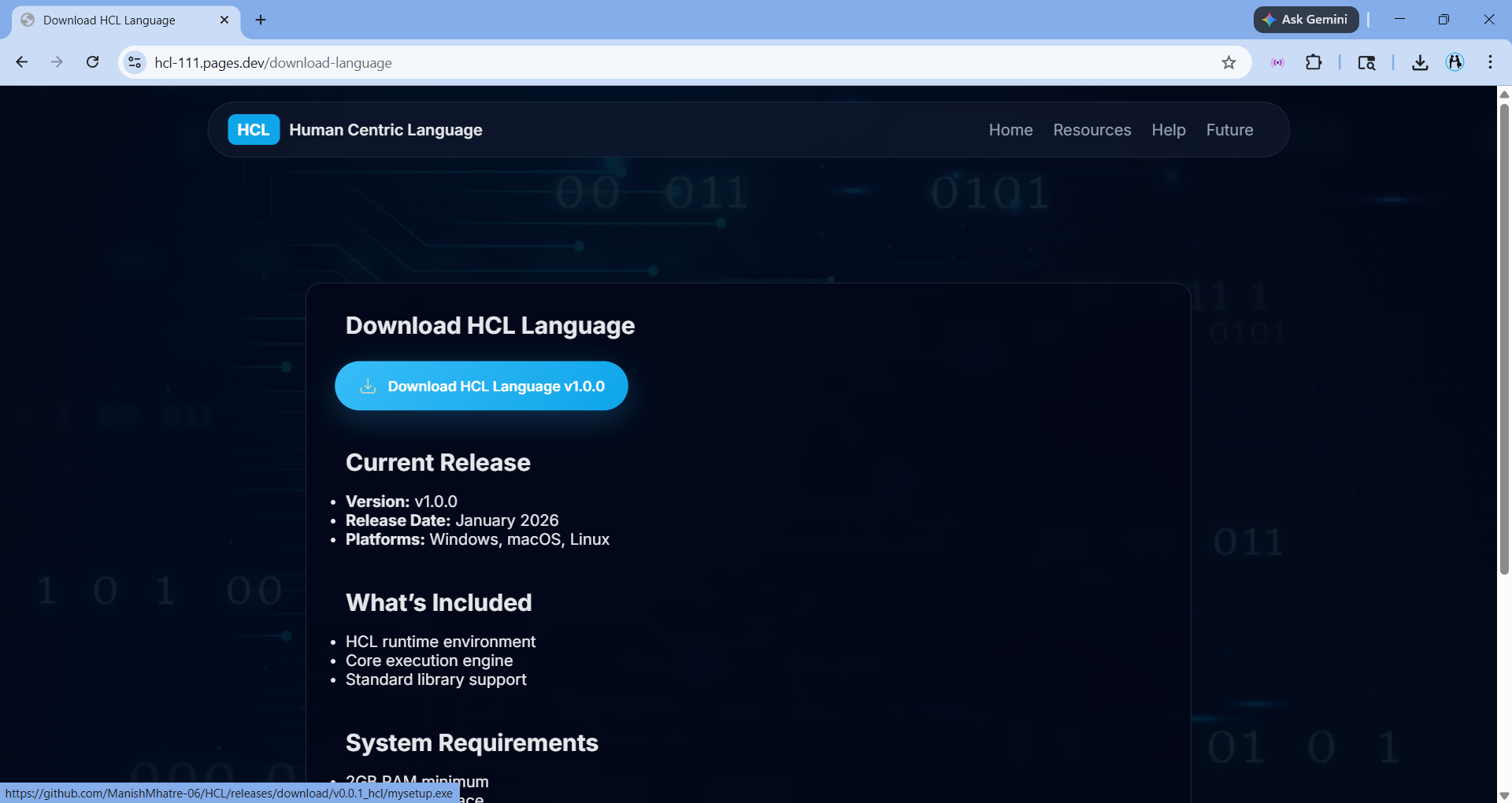Reload the current page
Screen dimensions: 1512x803
(x=92, y=62)
